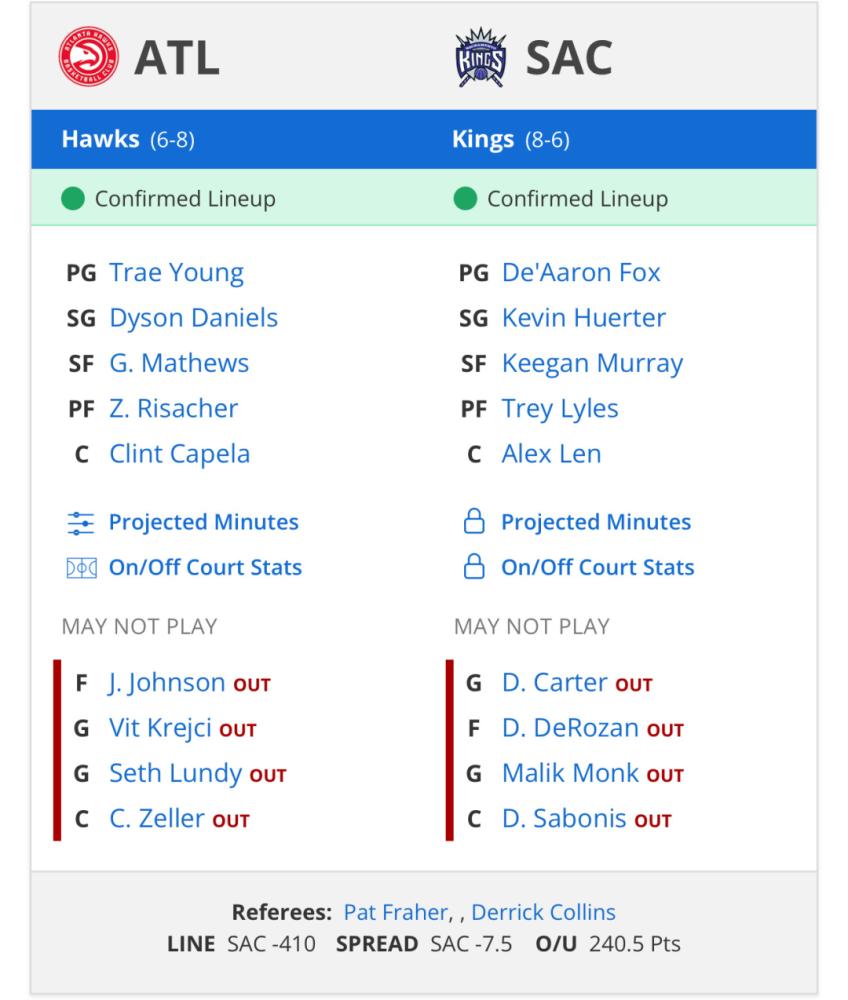Click the Hawks On/Off Court Stats court icon

[x=82, y=567]
